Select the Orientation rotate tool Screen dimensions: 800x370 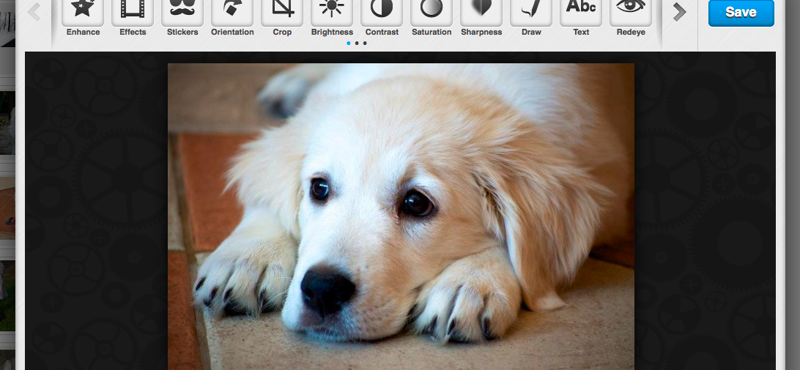click(232, 12)
